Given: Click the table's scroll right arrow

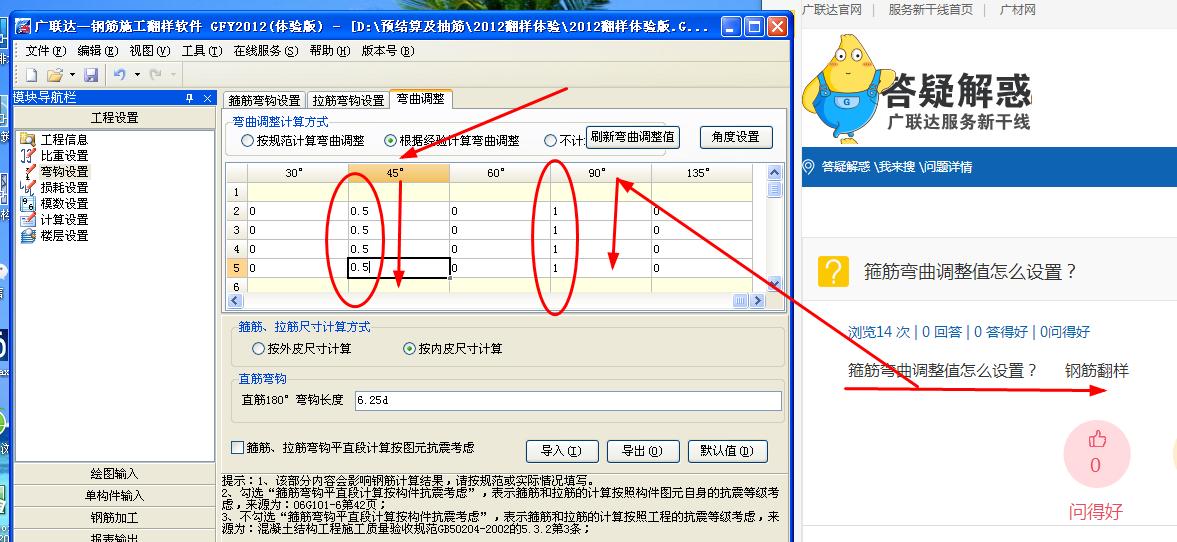Looking at the screenshot, I should click(x=757, y=300).
